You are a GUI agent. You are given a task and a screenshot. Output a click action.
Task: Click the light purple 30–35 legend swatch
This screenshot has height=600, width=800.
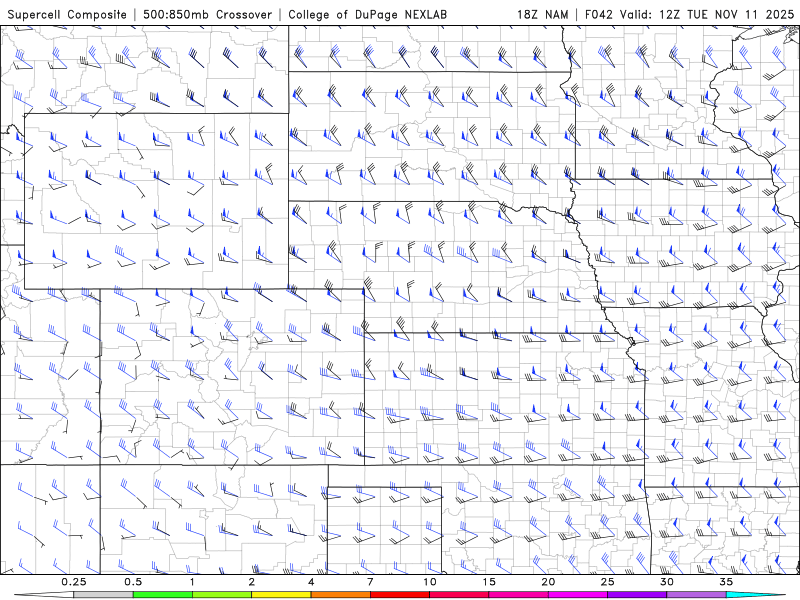click(696, 595)
